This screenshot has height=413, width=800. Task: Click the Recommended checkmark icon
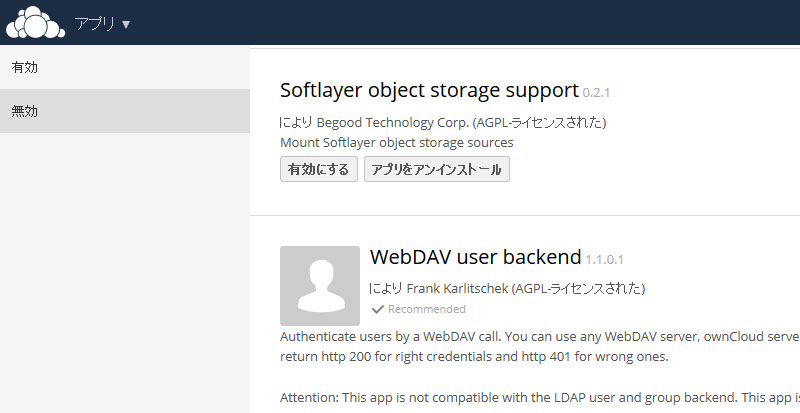pos(378,309)
